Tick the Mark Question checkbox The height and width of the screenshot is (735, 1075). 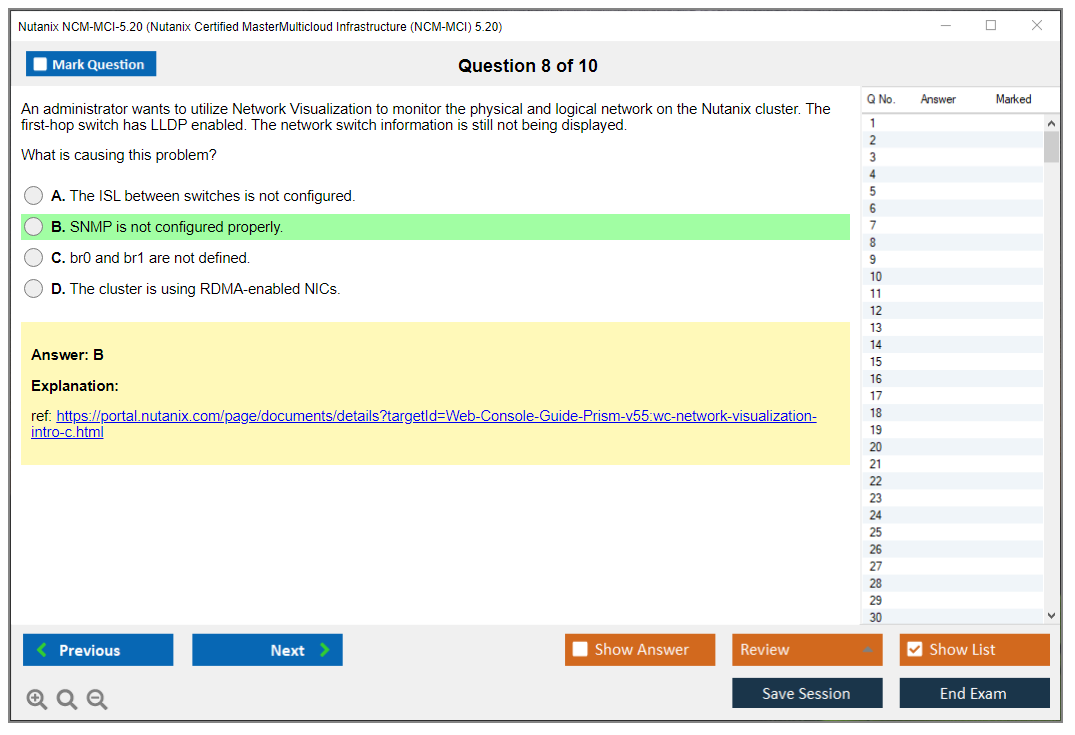point(41,65)
